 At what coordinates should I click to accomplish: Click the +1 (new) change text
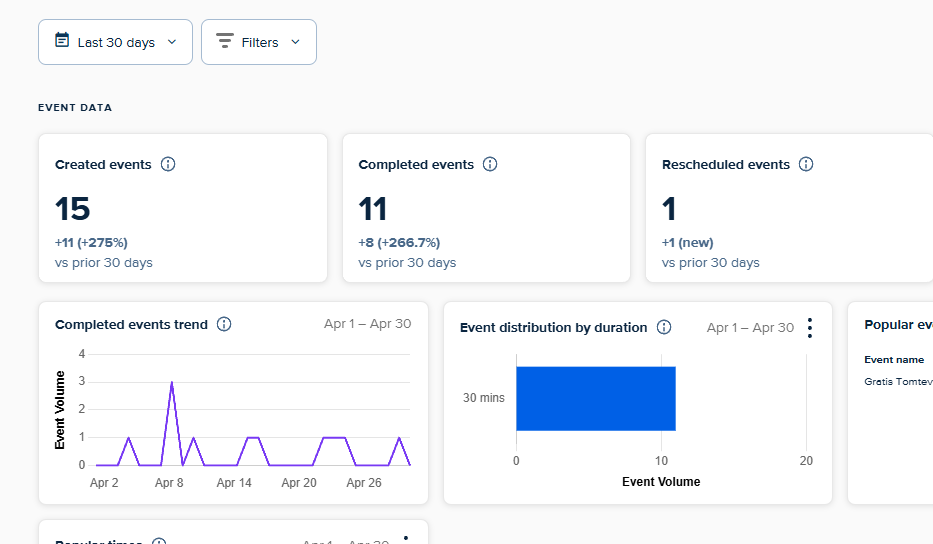click(687, 243)
